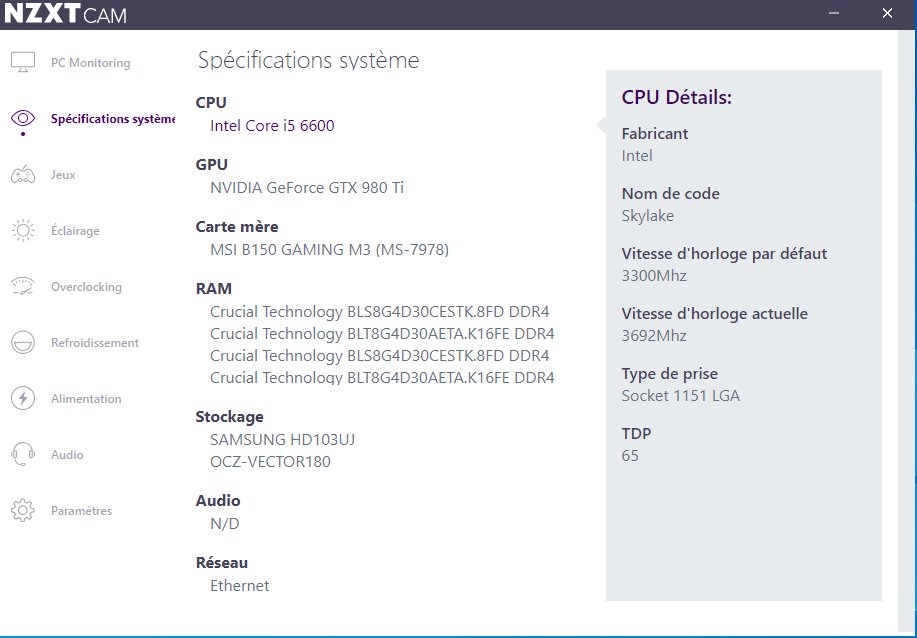Go to the Paramètres menu label
The height and width of the screenshot is (638, 917).
[81, 511]
